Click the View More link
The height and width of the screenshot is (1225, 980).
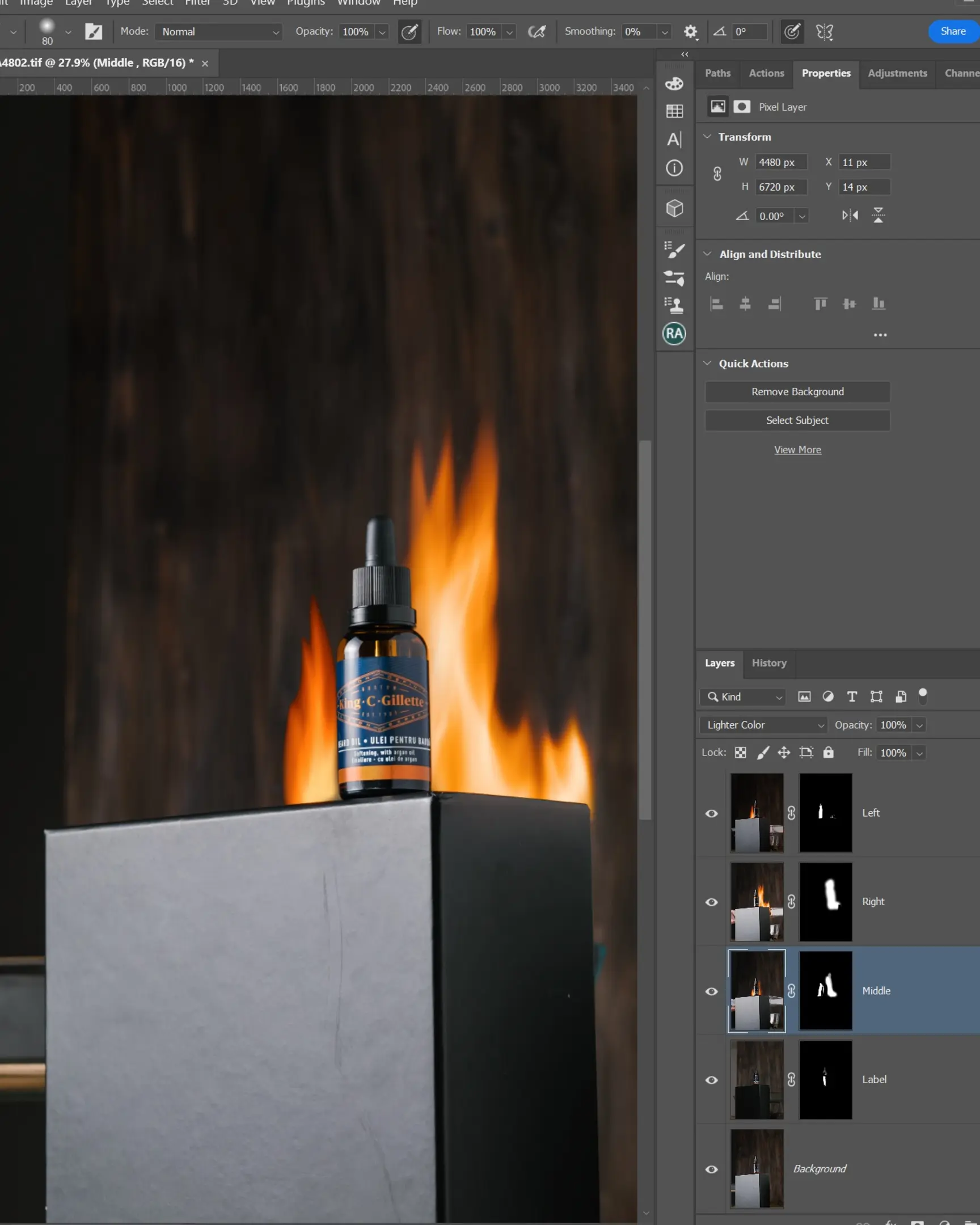tap(797, 449)
